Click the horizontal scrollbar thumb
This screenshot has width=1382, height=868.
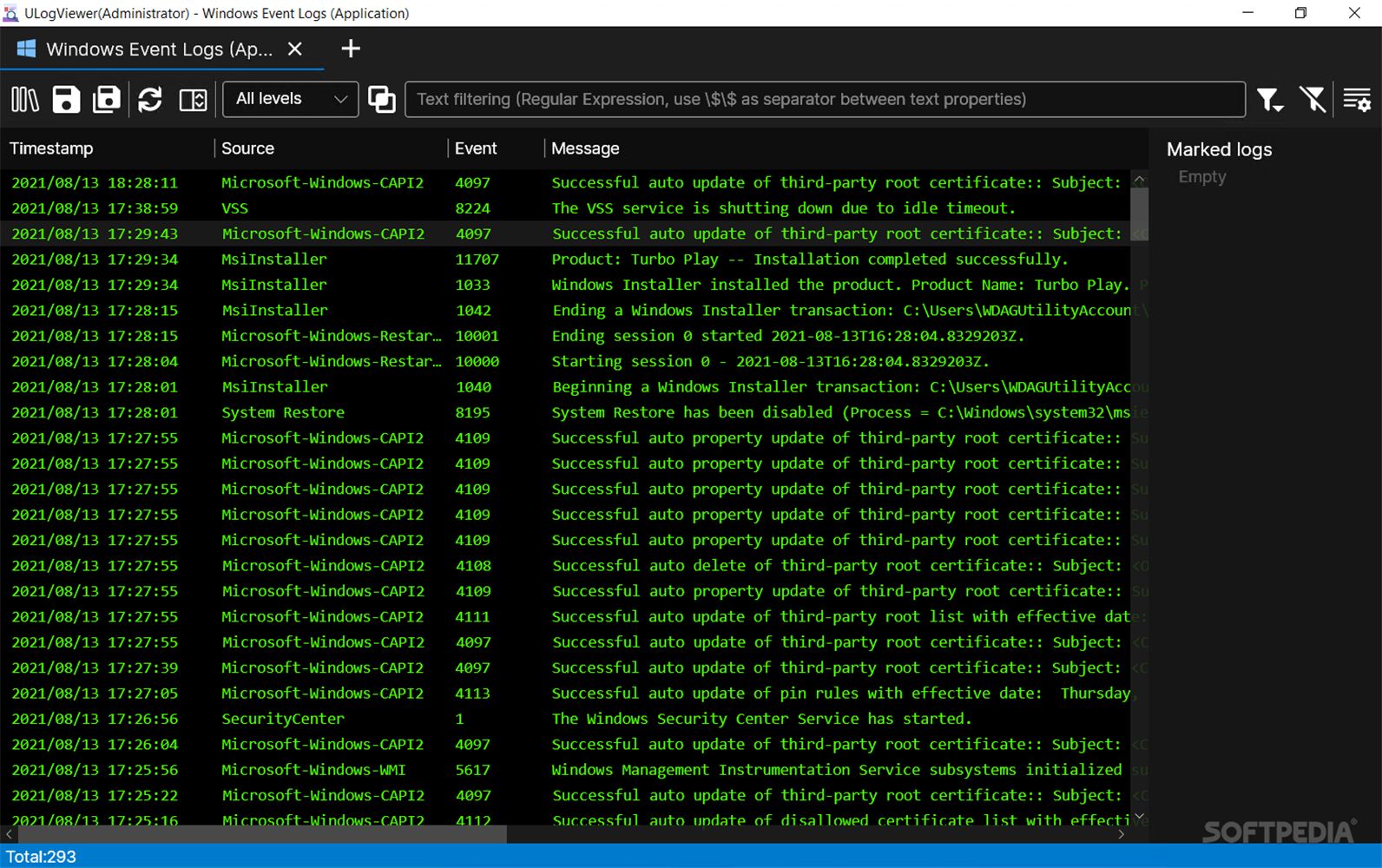262,834
